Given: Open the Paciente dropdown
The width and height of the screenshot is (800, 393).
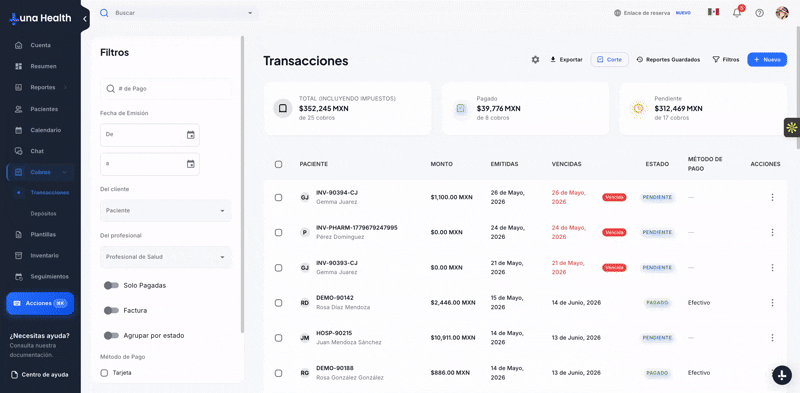Looking at the screenshot, I should tap(166, 210).
